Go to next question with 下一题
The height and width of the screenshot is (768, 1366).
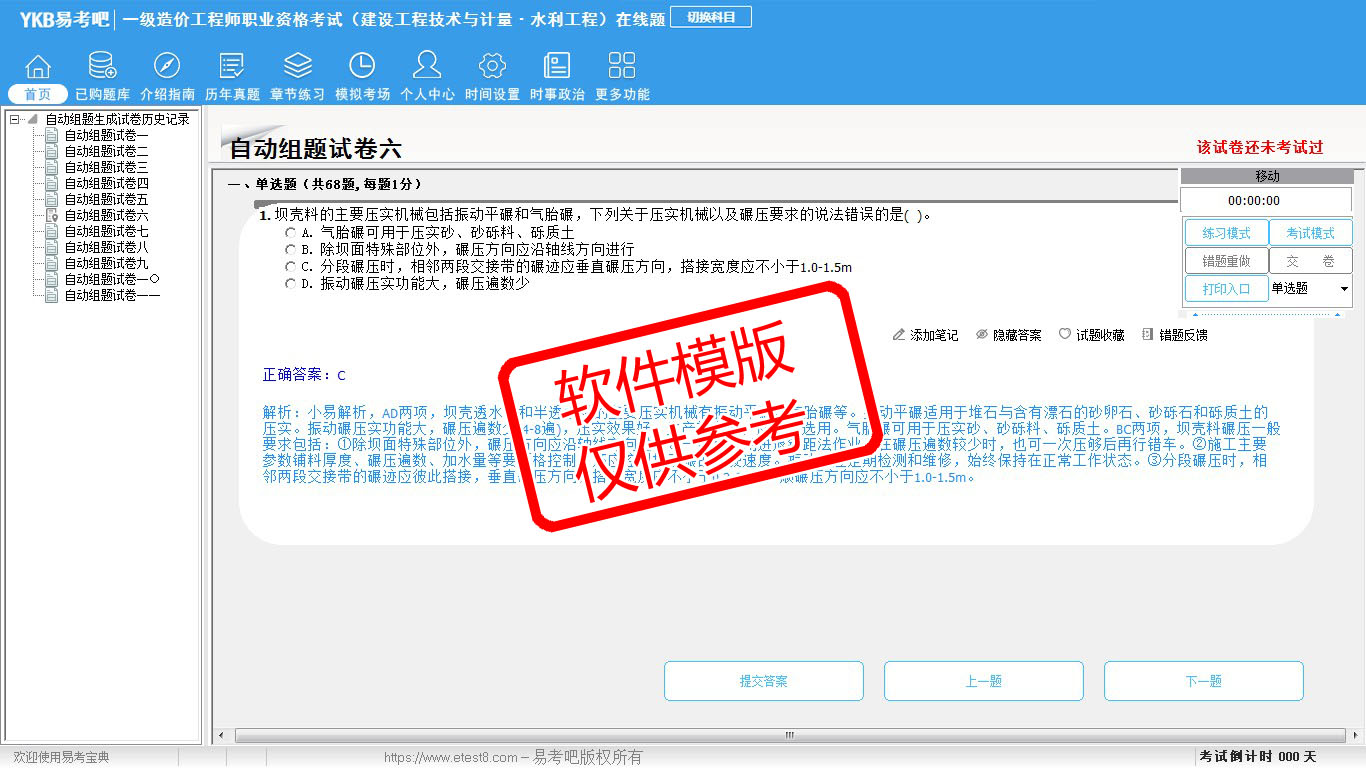click(x=1203, y=681)
